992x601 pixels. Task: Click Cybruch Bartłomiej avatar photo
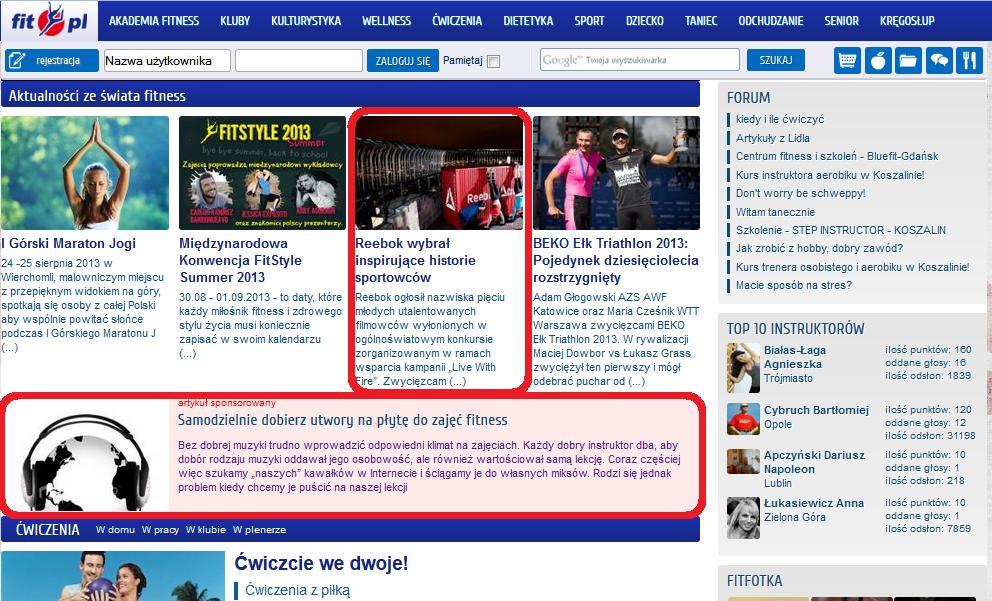tap(743, 419)
